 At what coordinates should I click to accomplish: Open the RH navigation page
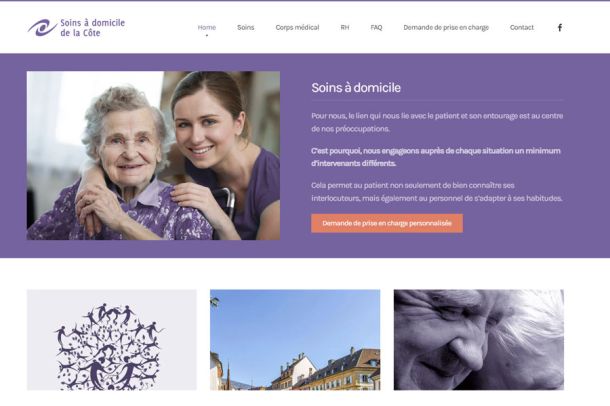click(345, 27)
